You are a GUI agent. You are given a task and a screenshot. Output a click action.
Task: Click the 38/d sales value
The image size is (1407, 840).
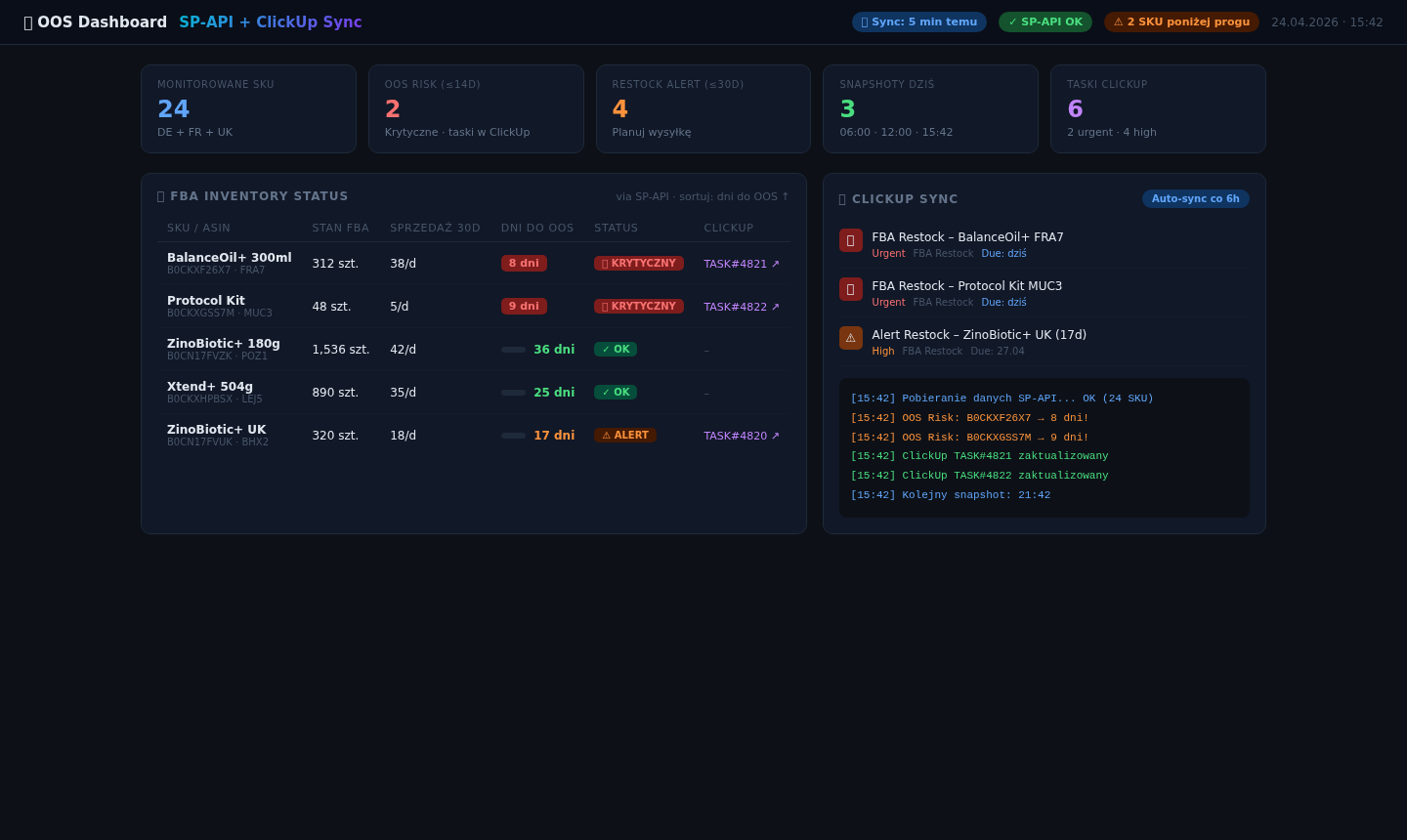tap(403, 264)
